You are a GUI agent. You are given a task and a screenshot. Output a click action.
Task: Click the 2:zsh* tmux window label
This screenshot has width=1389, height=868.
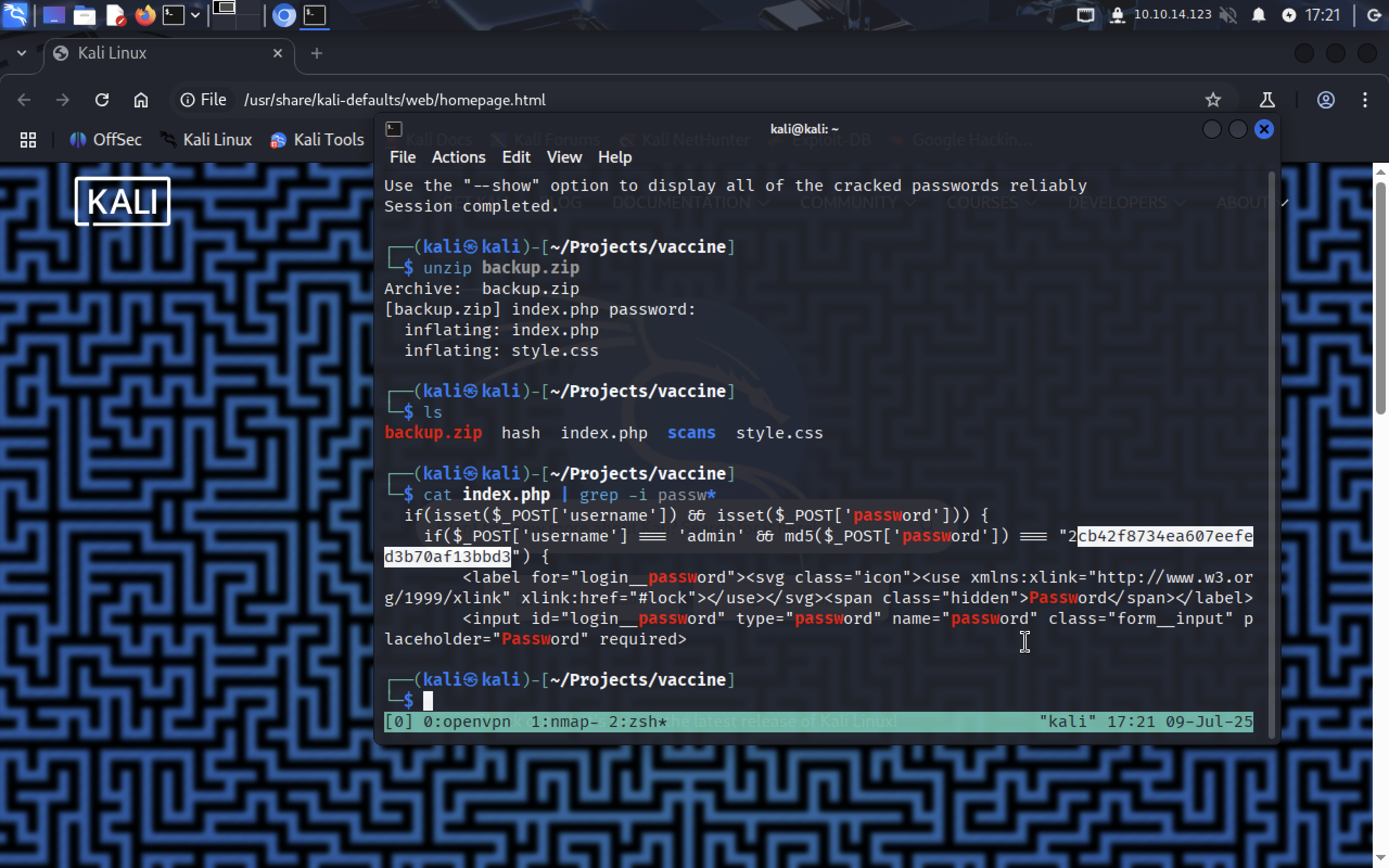tap(638, 722)
